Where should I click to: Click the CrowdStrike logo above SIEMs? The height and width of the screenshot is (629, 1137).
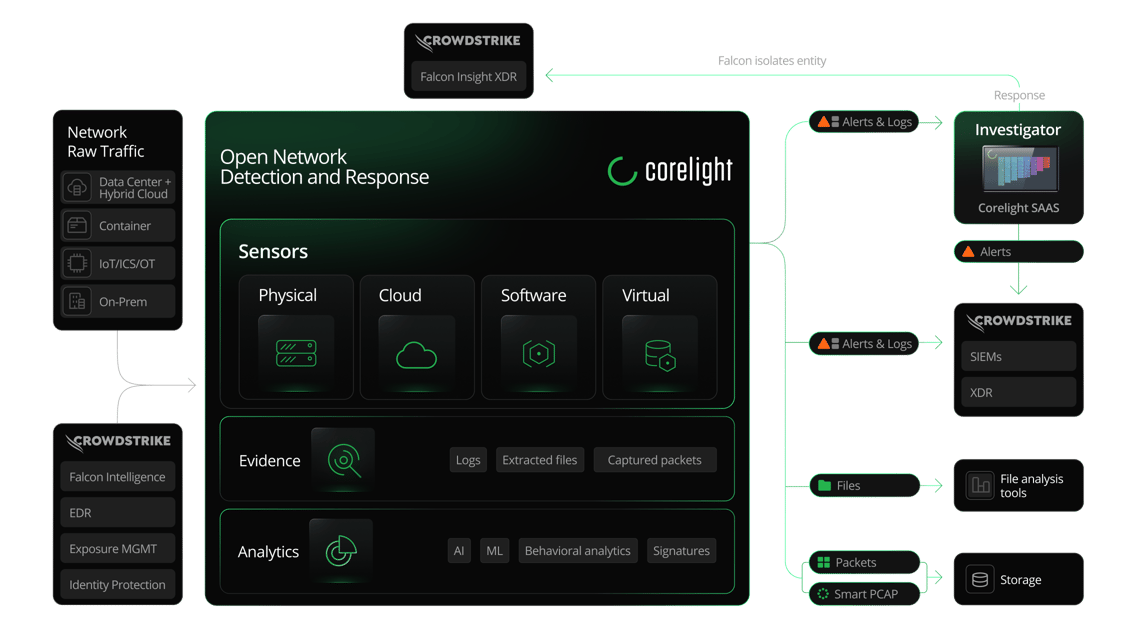[x=1018, y=321]
